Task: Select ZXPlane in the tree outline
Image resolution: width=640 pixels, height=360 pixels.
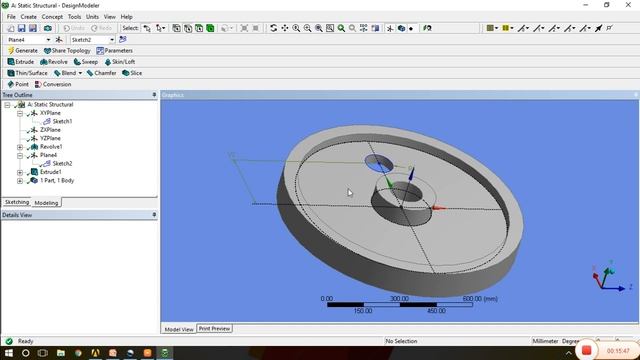Action: point(50,130)
